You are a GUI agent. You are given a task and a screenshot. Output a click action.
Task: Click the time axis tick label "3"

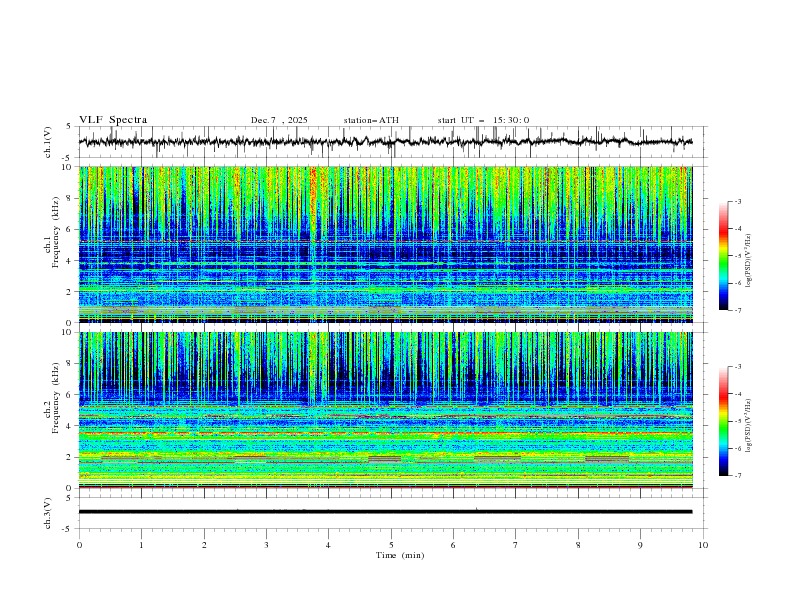coord(266,545)
